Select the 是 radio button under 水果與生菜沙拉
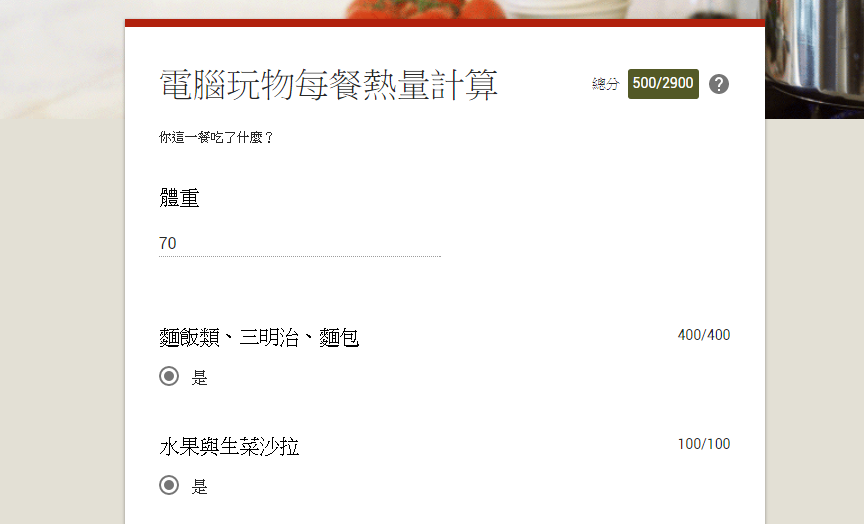The image size is (864, 524). pos(169,485)
